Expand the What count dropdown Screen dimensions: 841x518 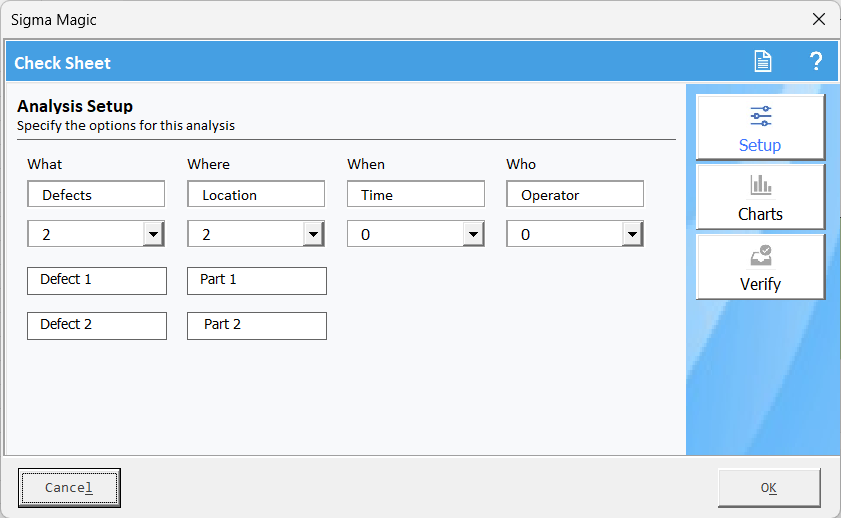click(x=153, y=234)
